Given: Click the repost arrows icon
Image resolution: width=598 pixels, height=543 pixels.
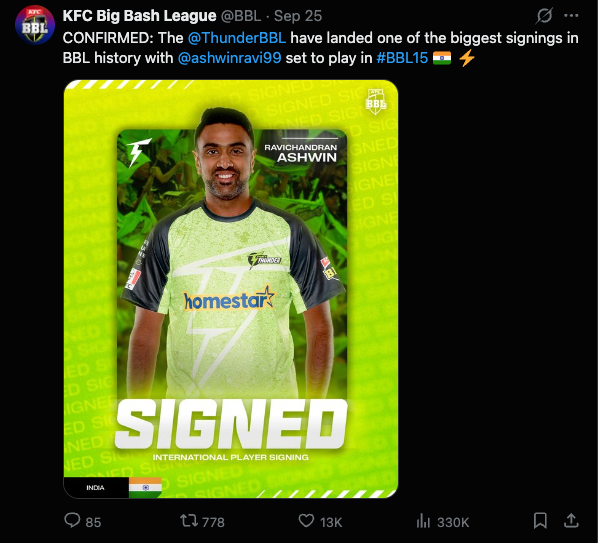Looking at the screenshot, I should coord(189,521).
